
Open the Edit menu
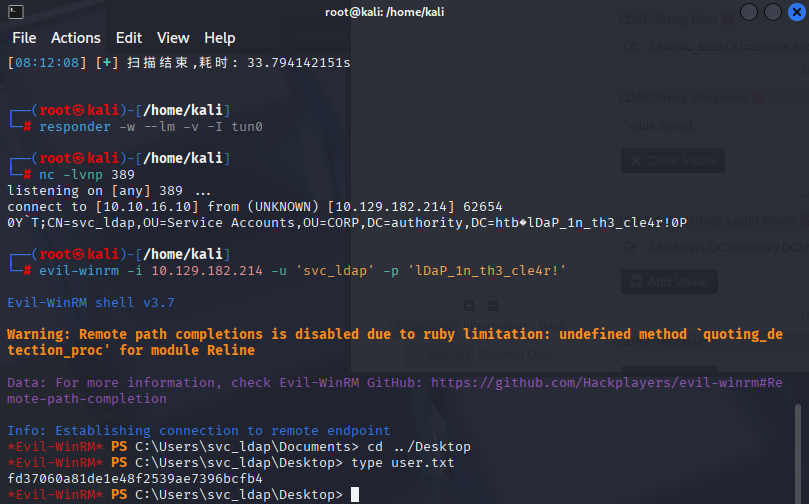(129, 38)
